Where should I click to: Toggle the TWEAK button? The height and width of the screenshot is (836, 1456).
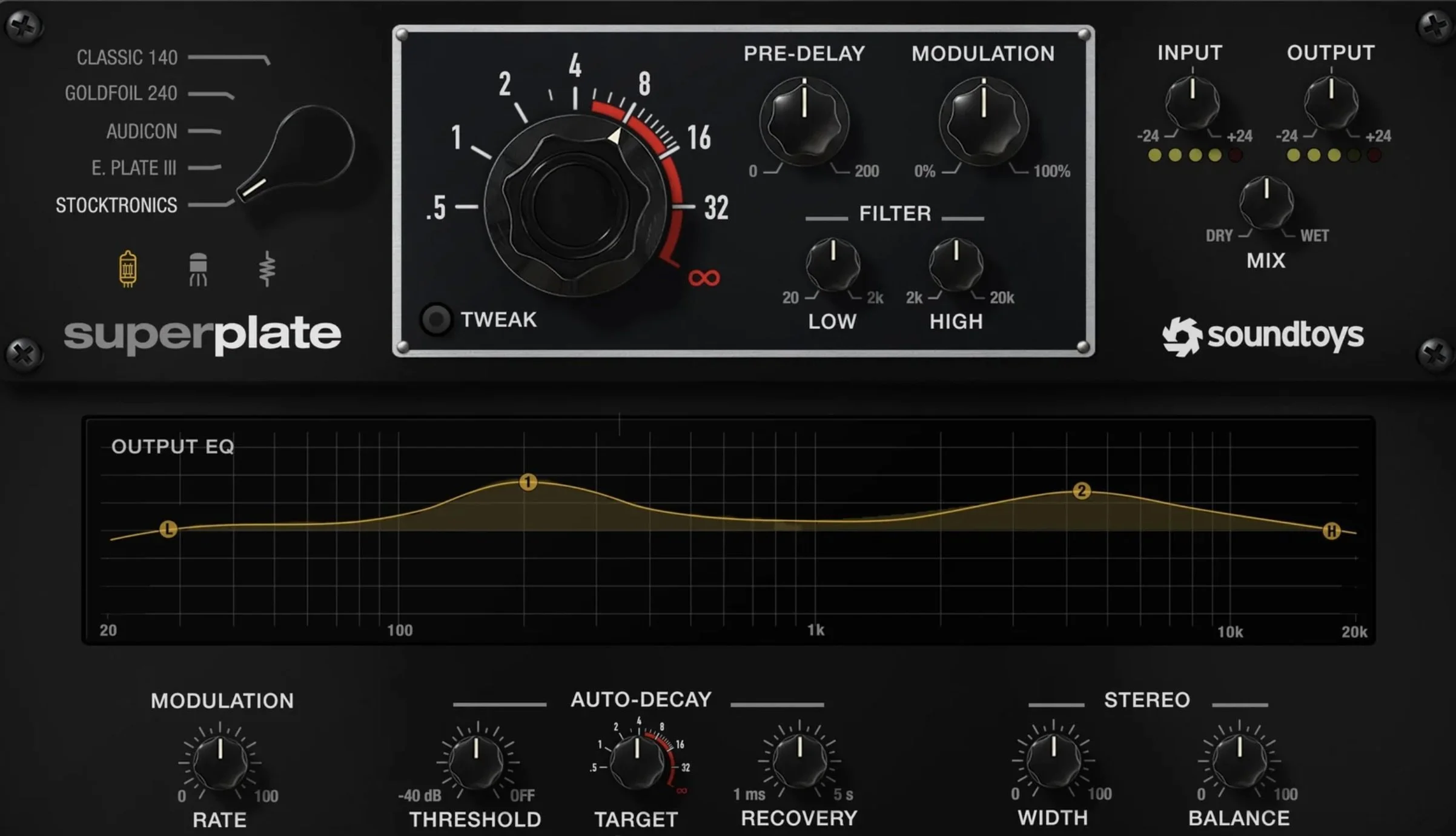click(436, 319)
